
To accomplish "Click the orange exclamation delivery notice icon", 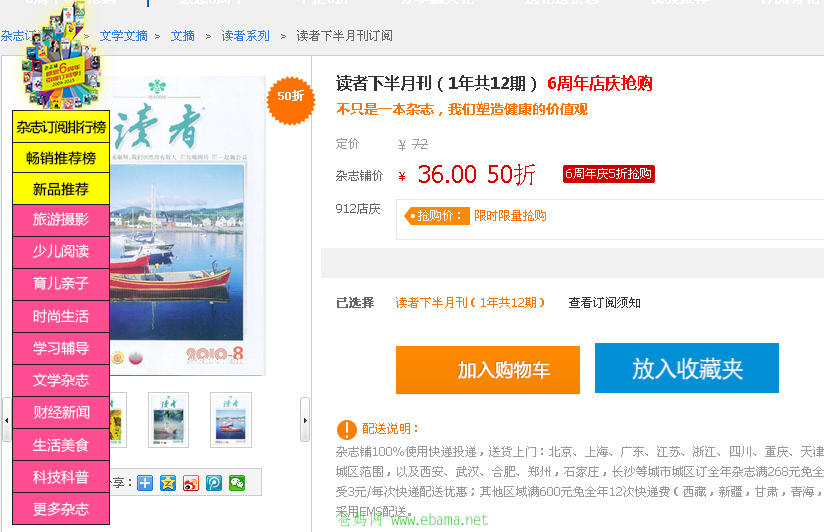I will point(346,429).
